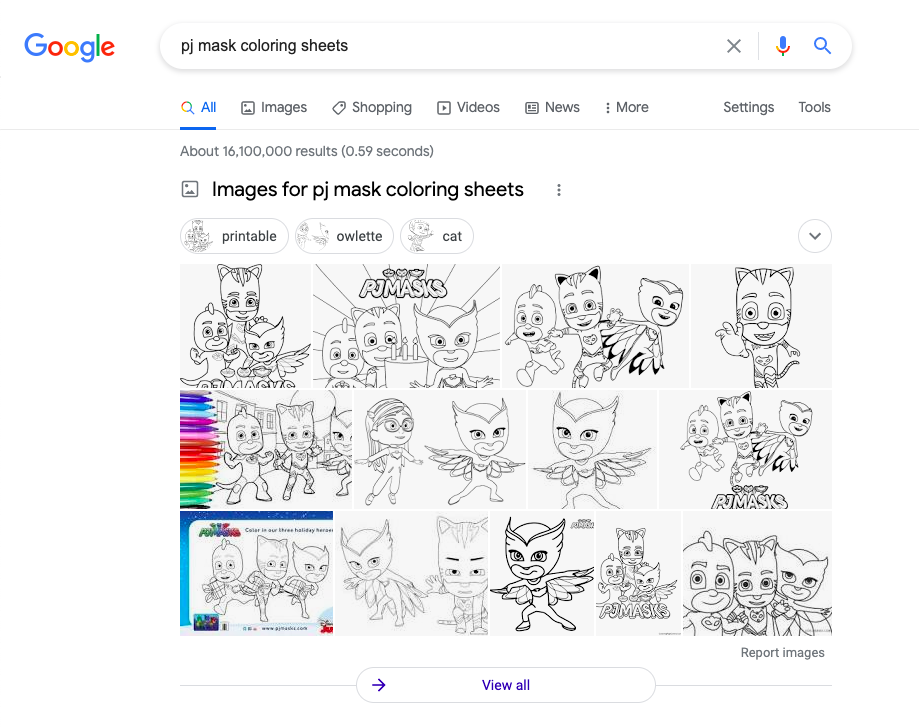Open the three heroes close-up faces thumbnail

(757, 573)
